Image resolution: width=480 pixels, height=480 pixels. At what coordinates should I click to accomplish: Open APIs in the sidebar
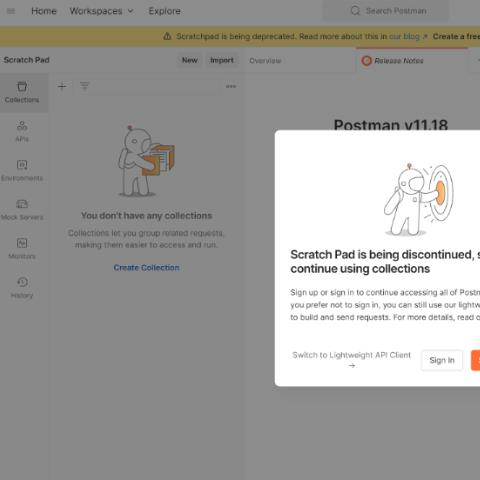point(22,132)
